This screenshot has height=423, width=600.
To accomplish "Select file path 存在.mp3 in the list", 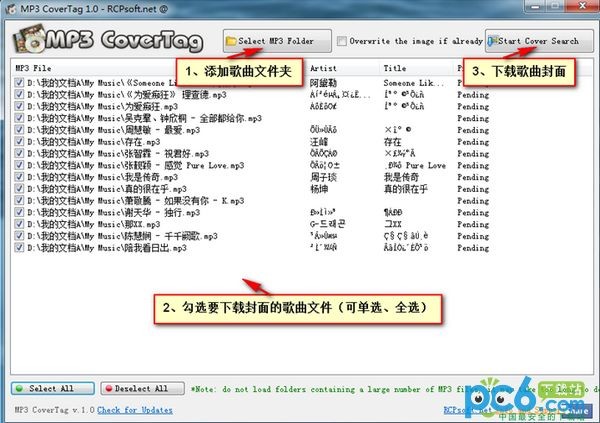I will point(94,142).
